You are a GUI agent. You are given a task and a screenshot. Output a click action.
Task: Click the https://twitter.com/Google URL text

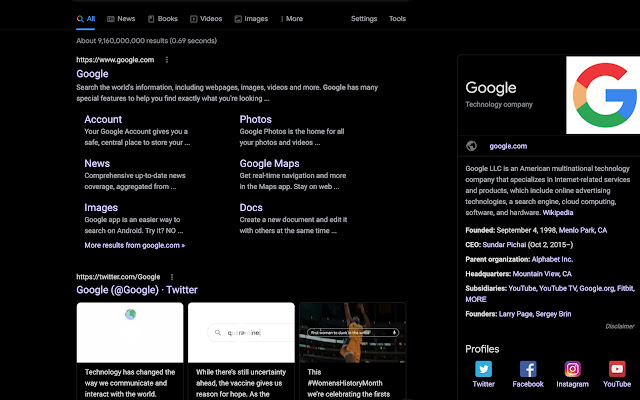pyautogui.click(x=118, y=277)
